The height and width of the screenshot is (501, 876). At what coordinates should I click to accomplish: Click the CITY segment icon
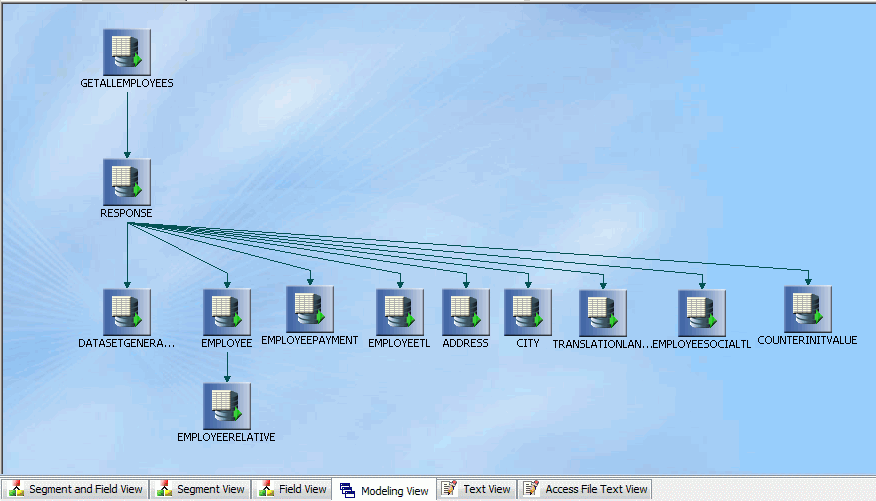(x=528, y=312)
